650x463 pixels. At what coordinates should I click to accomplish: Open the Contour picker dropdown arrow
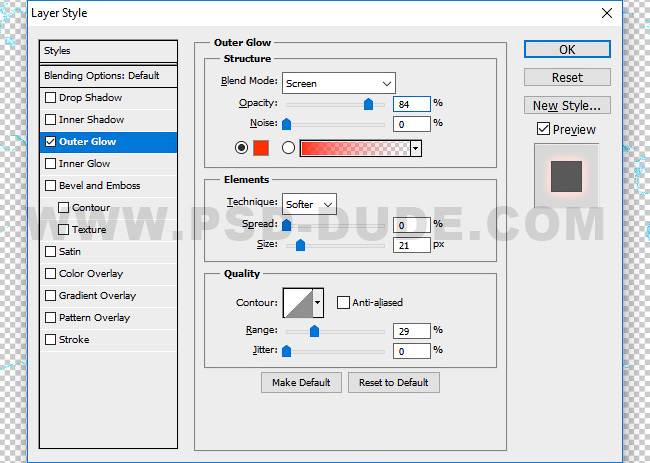coord(318,303)
